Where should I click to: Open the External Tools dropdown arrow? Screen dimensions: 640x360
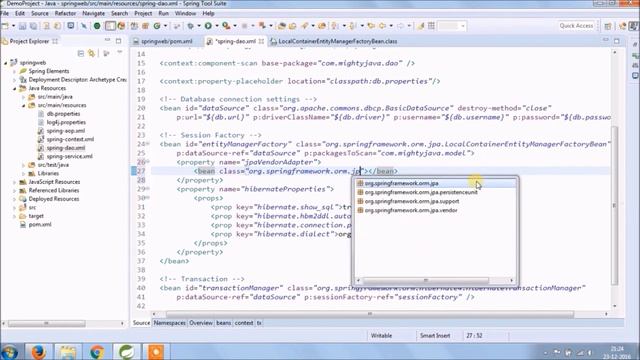235,26
